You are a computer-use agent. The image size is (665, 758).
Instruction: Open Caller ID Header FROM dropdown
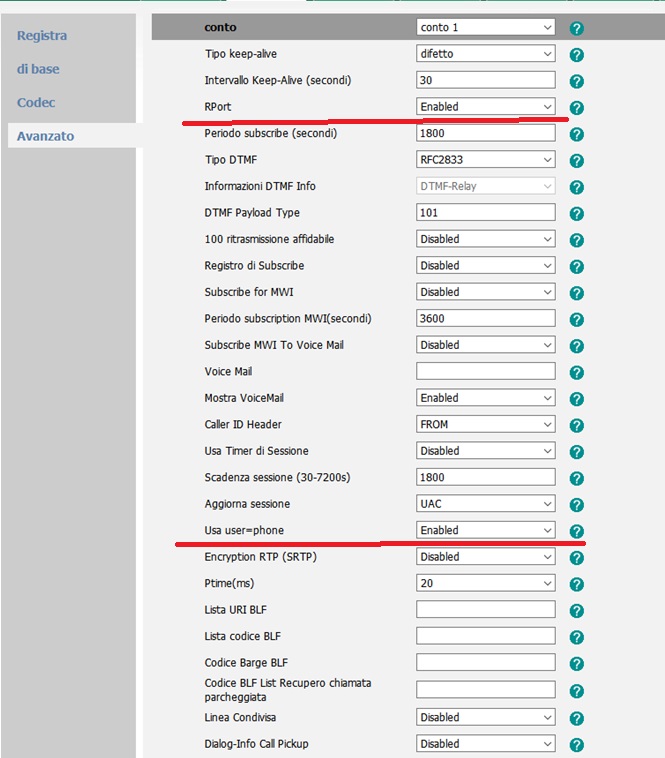[486, 424]
